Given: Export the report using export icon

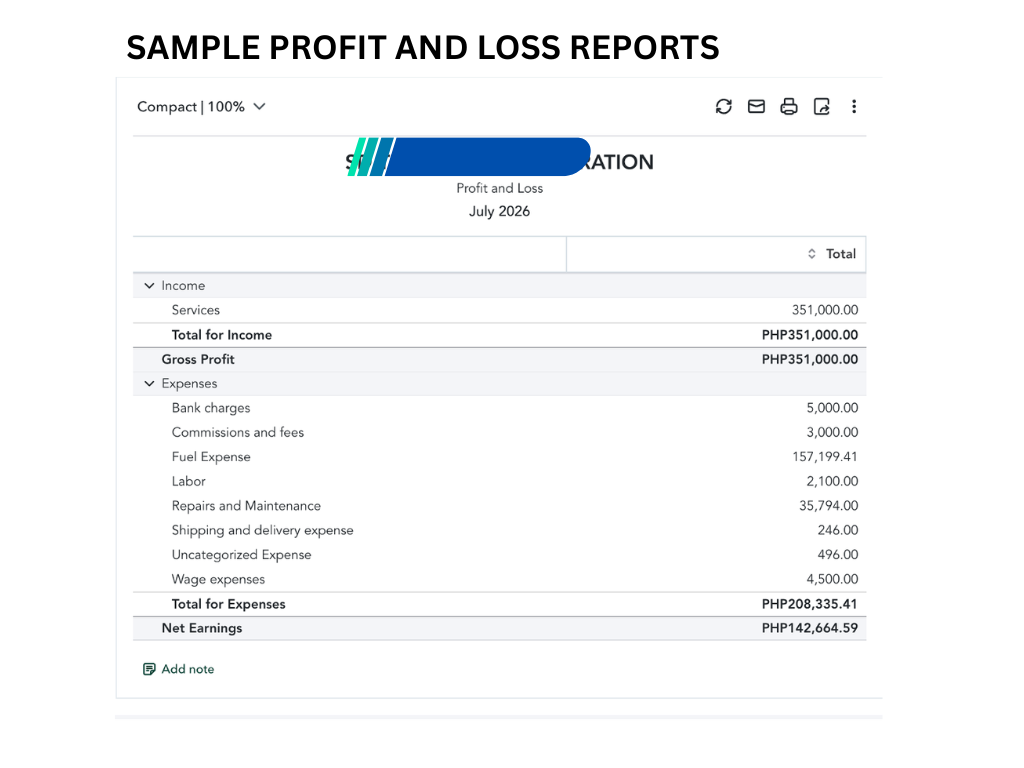Looking at the screenshot, I should click(822, 106).
